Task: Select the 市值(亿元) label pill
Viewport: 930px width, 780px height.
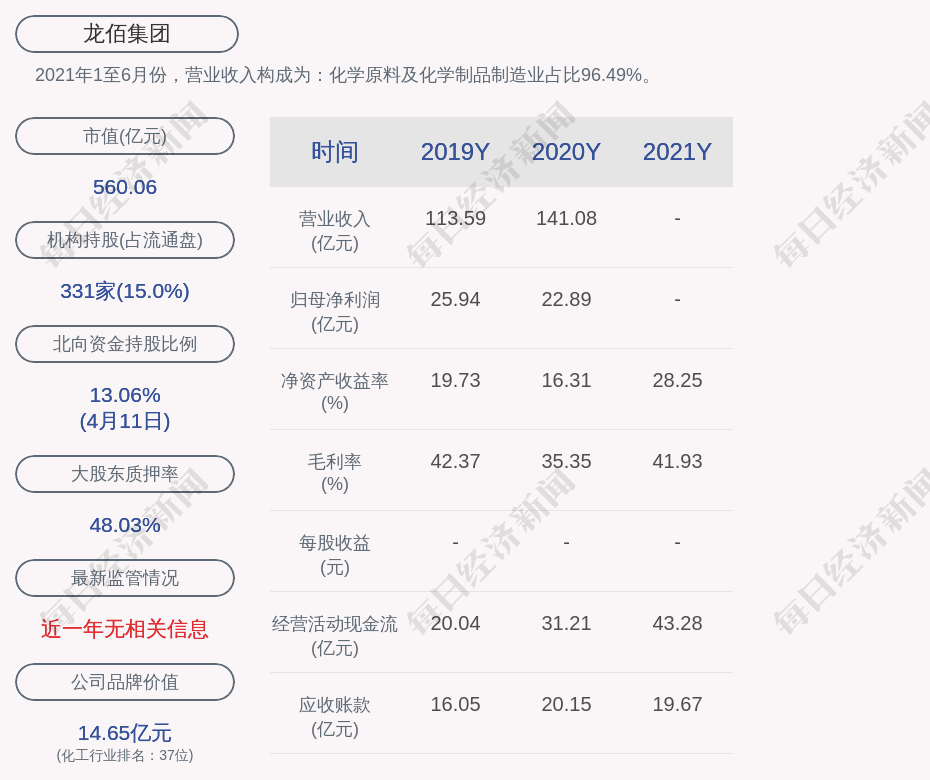Action: tap(125, 136)
